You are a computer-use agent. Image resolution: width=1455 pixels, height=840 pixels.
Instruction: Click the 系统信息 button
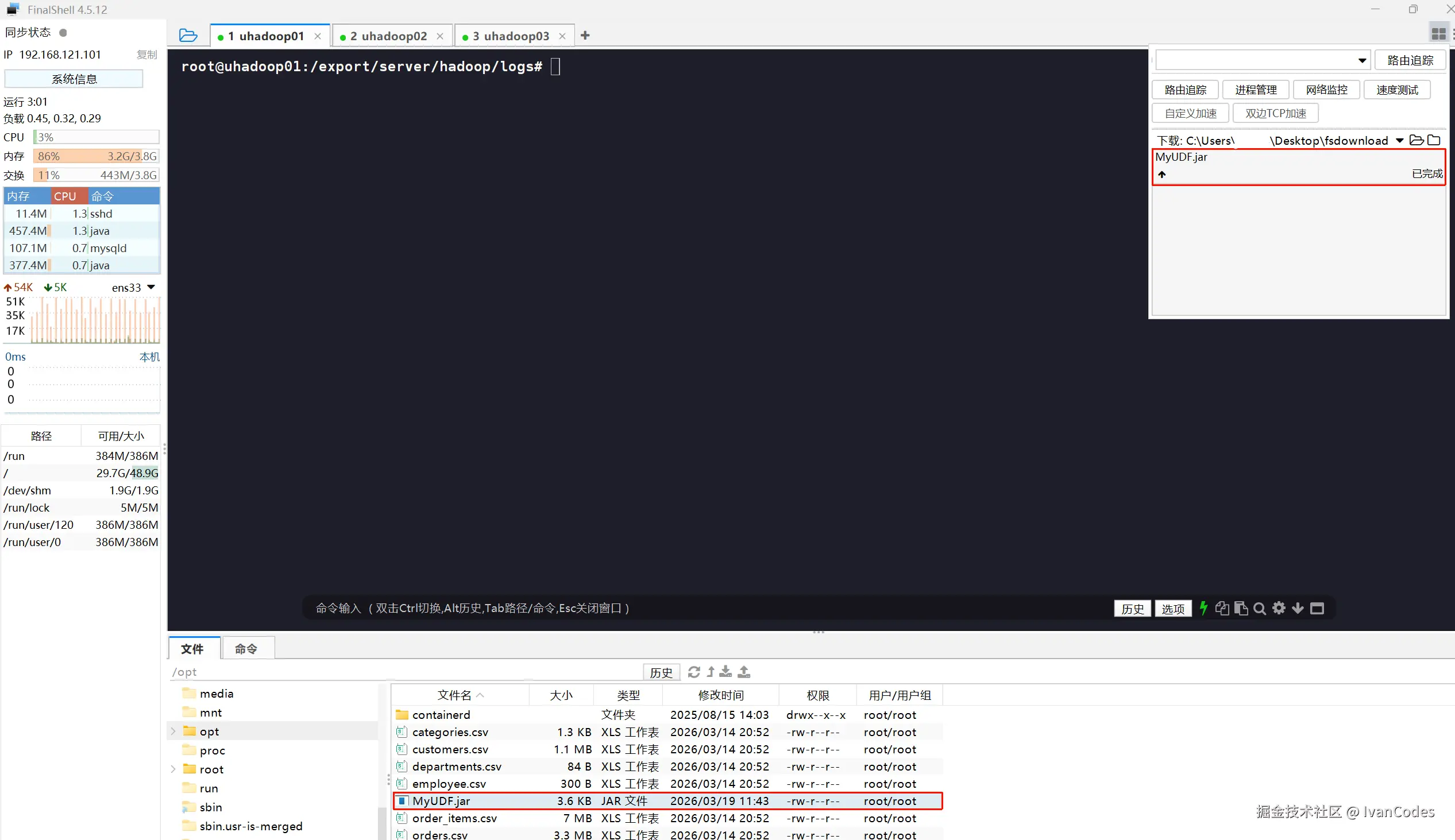pyautogui.click(x=74, y=79)
